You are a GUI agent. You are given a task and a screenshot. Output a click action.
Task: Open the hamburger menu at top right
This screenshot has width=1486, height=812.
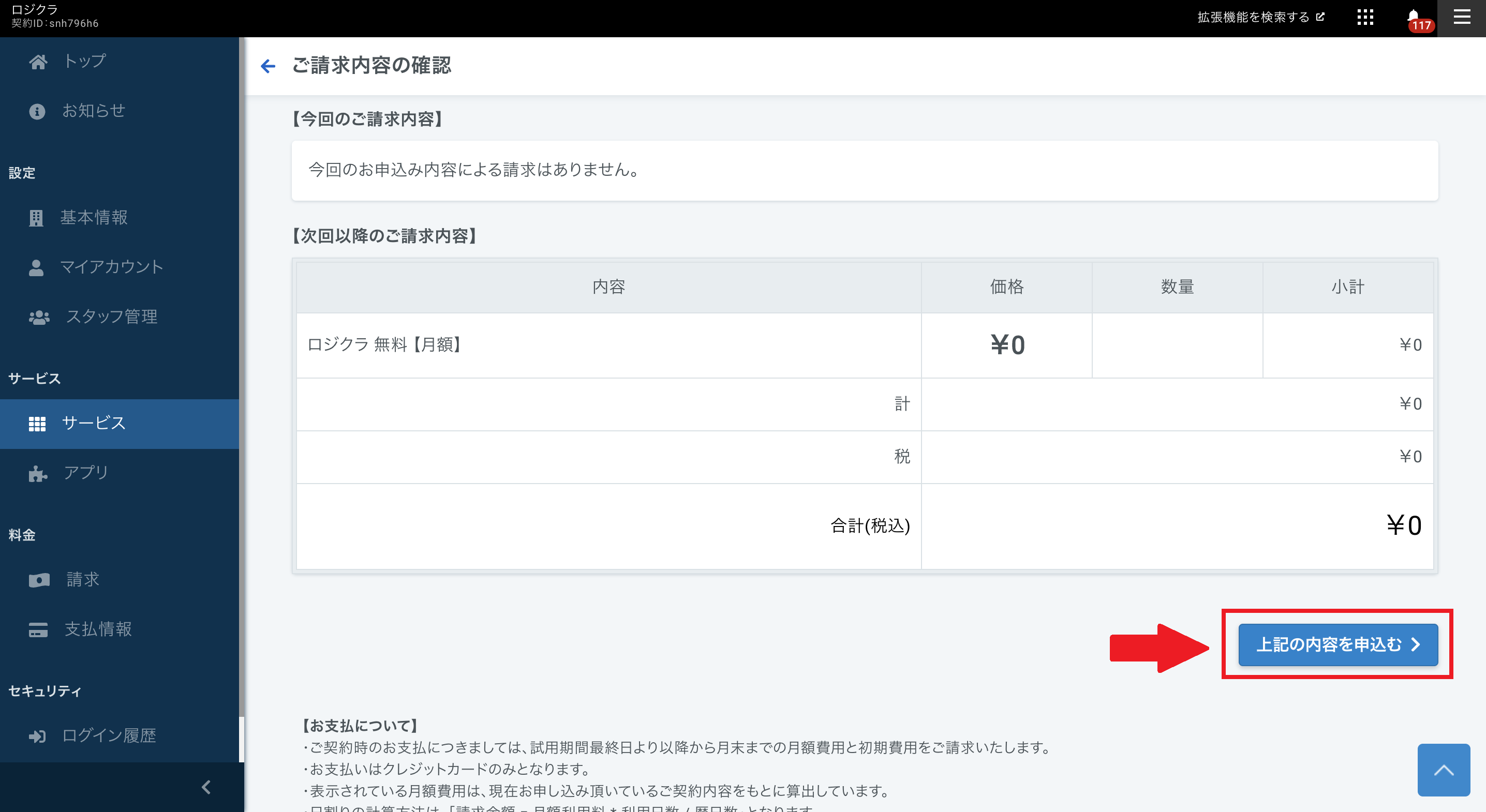tap(1461, 17)
